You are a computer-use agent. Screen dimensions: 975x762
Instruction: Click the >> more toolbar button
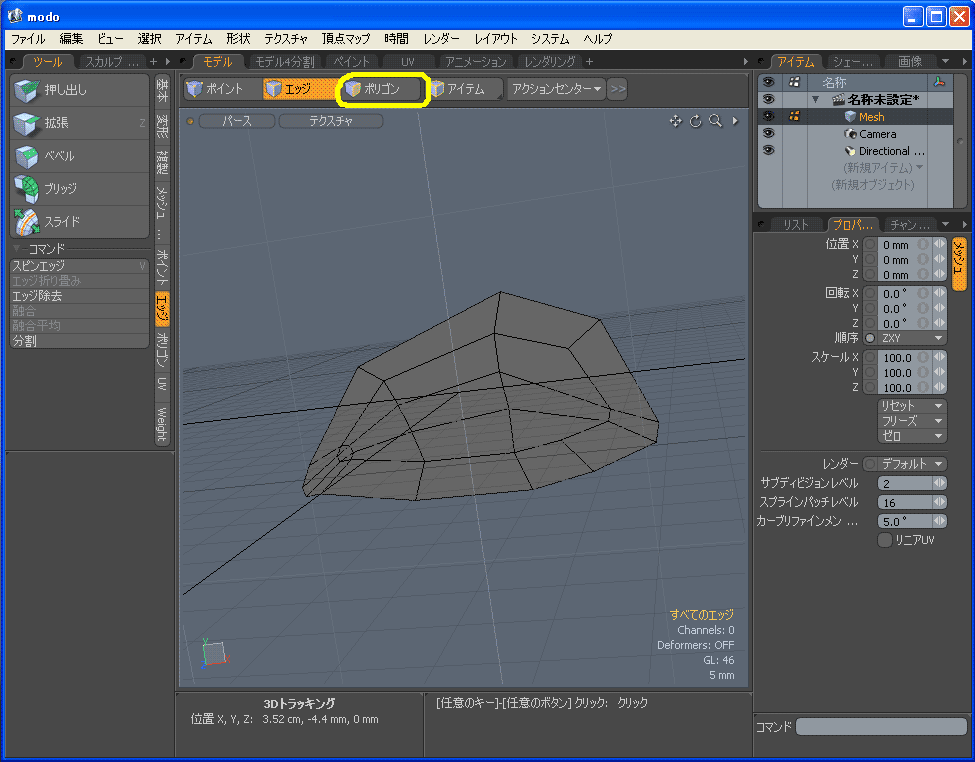(x=617, y=89)
